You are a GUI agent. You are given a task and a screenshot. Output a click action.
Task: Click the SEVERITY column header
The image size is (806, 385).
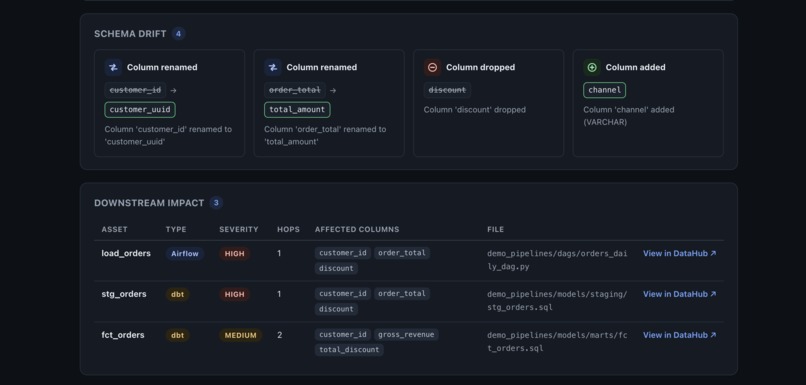coord(239,230)
